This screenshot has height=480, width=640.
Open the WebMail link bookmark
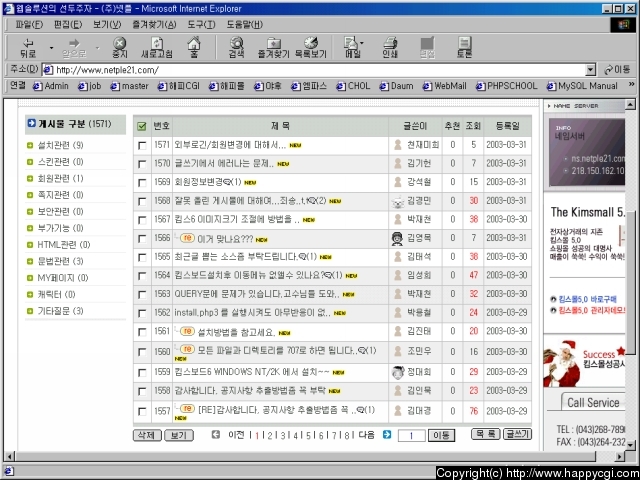pyautogui.click(x=444, y=86)
